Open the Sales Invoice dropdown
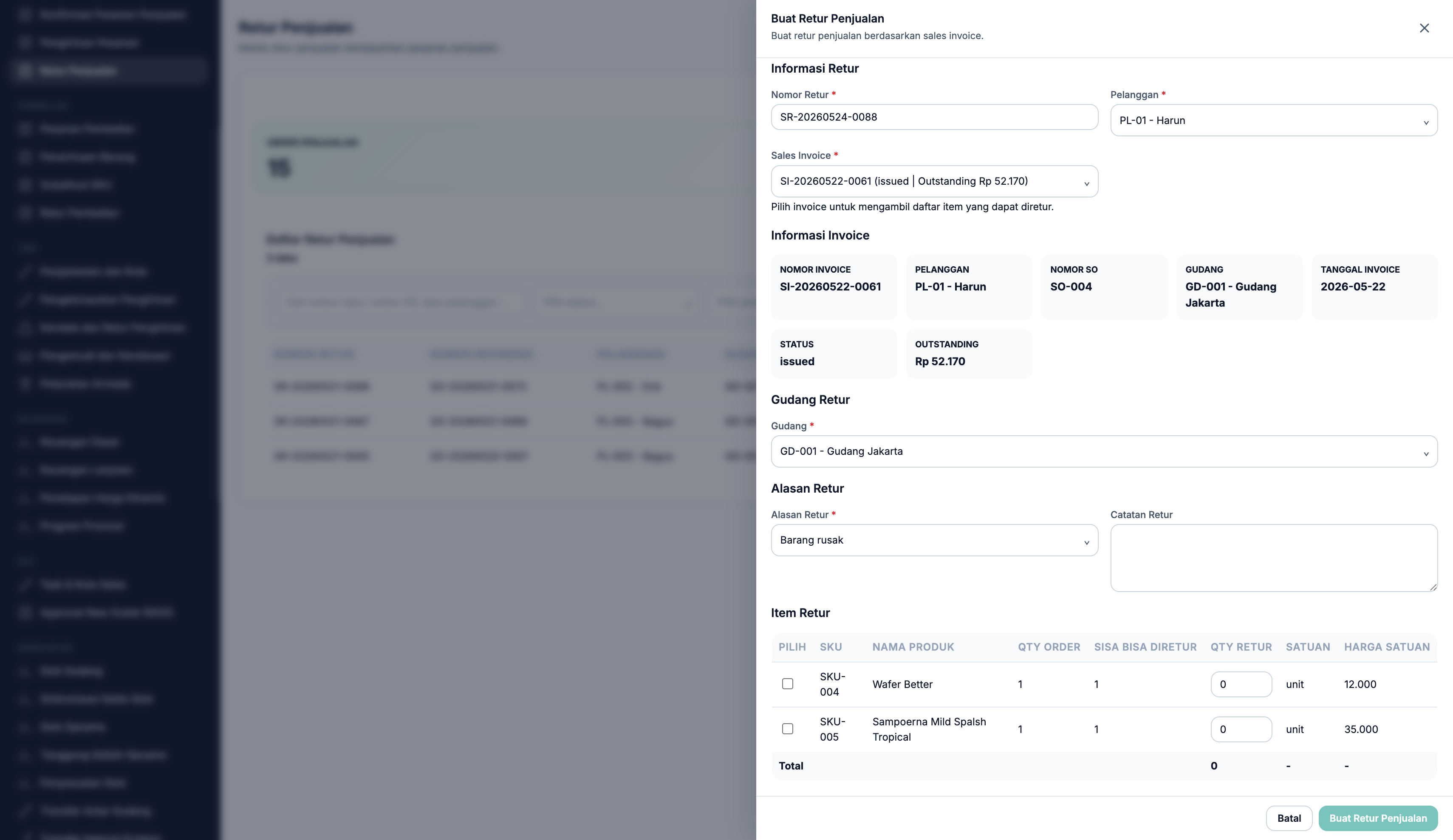This screenshot has height=840, width=1453. coord(934,181)
